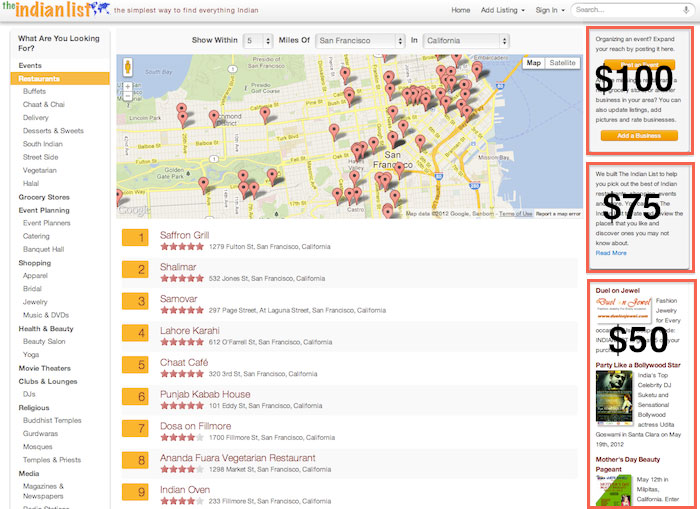Select the Restaurants category
Screen dimensions: 700x509
point(60,79)
